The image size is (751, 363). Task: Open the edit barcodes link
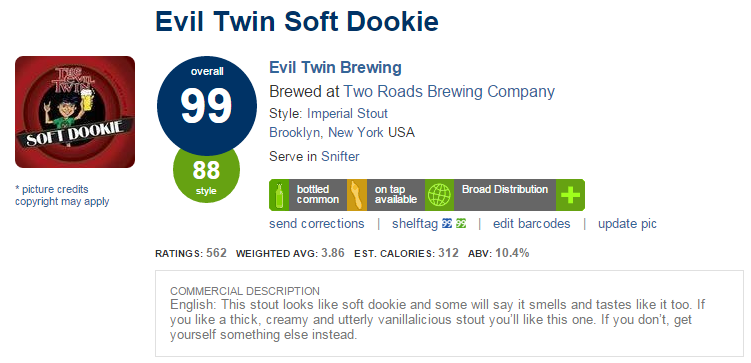[x=532, y=224]
